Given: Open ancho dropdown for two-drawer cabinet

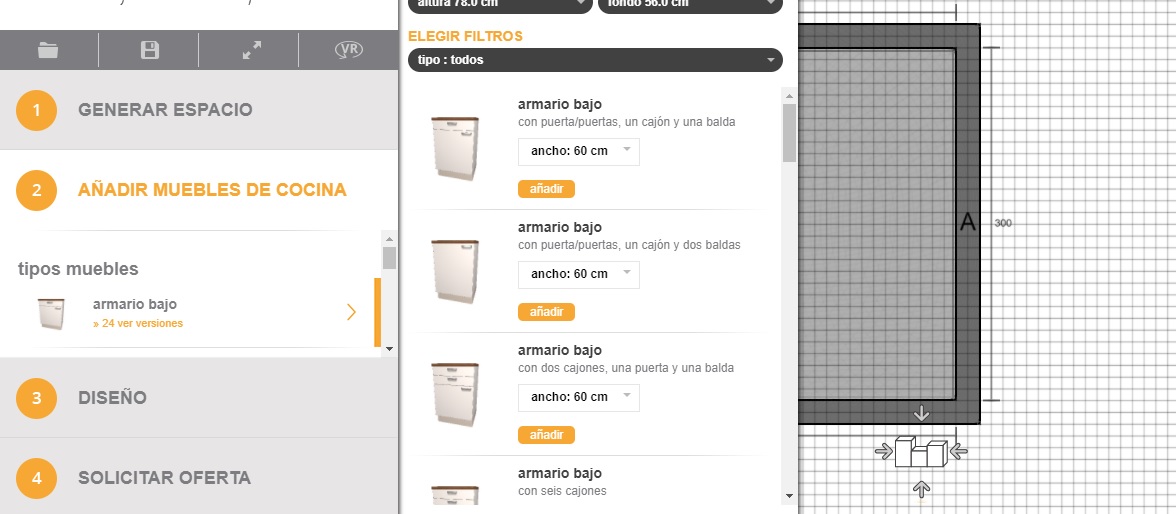Looking at the screenshot, I should click(x=578, y=397).
